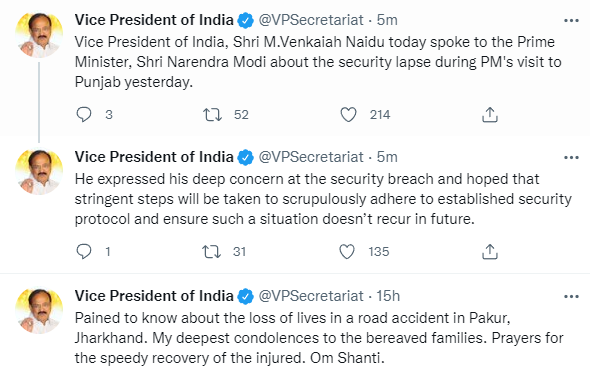Reply to the tweet about PM's security lapse
Screen dimensions: 590x380
pos(84,114)
